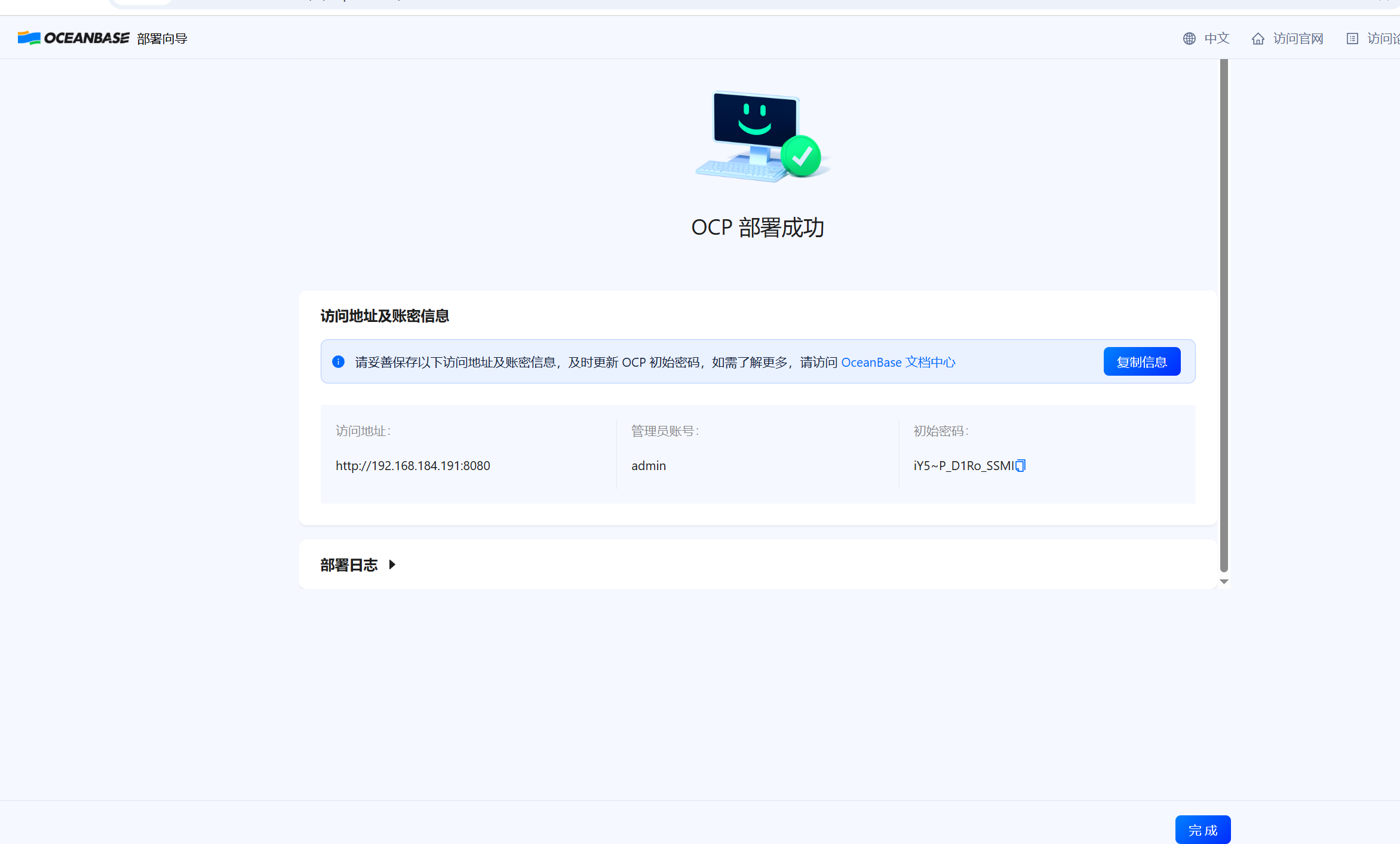Click the globe icon next to 中文
The width and height of the screenshot is (1400, 844).
click(1189, 38)
